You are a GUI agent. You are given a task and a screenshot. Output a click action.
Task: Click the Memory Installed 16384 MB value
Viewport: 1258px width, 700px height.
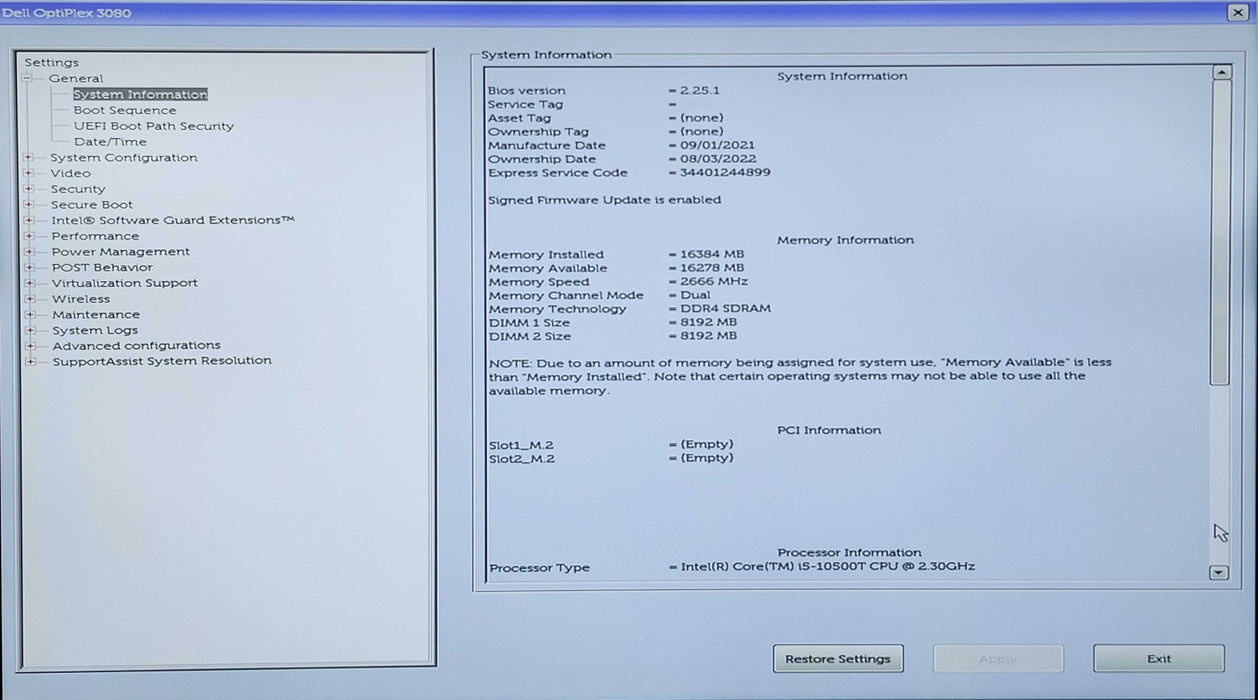(x=712, y=254)
